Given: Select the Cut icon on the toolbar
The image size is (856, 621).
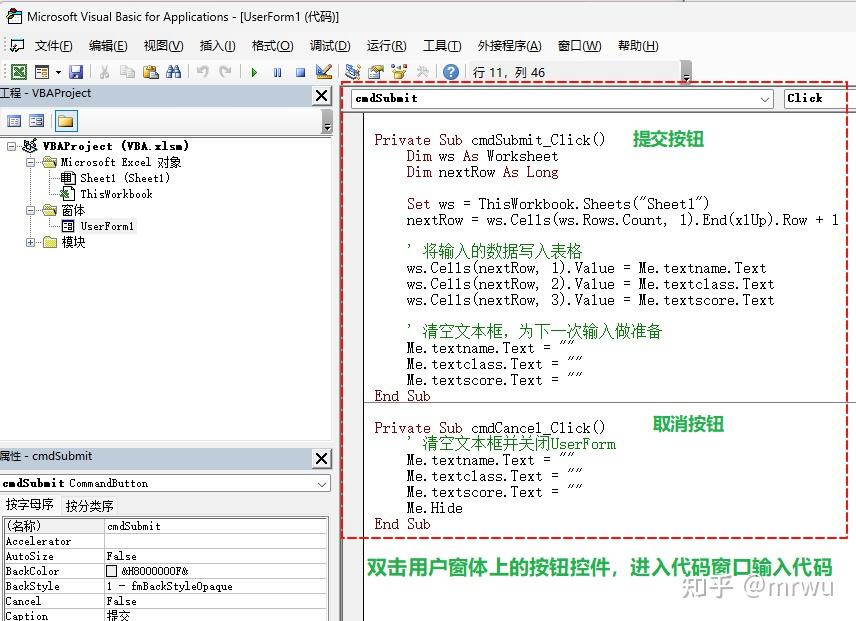Looking at the screenshot, I should [107, 71].
